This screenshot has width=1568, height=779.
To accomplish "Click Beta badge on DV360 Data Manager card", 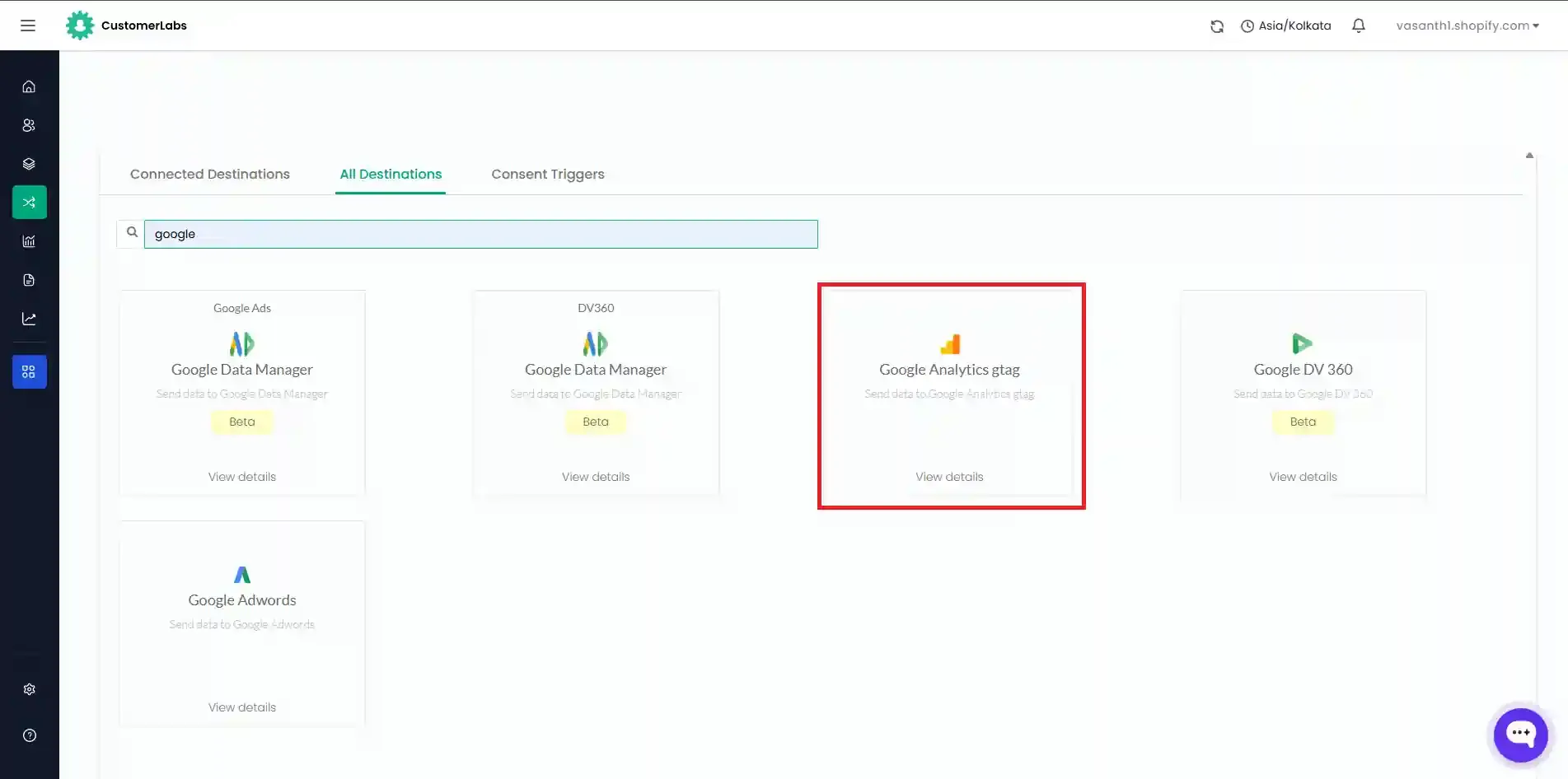I will [x=596, y=422].
